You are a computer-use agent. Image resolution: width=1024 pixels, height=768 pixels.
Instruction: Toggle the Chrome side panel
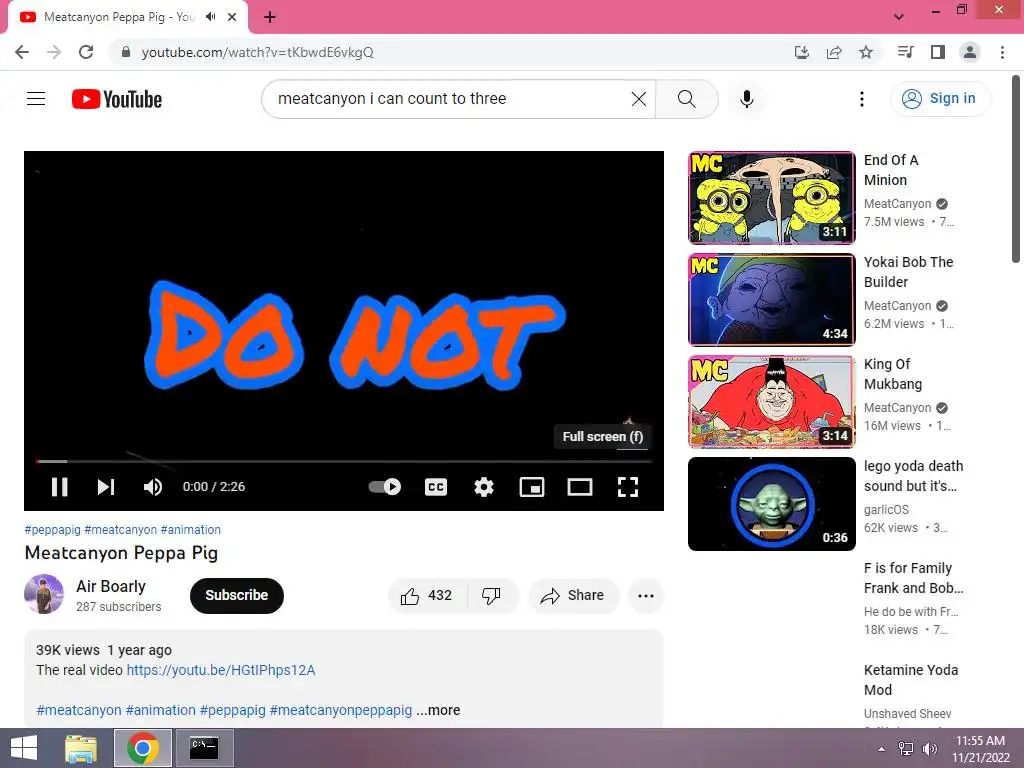(x=938, y=52)
